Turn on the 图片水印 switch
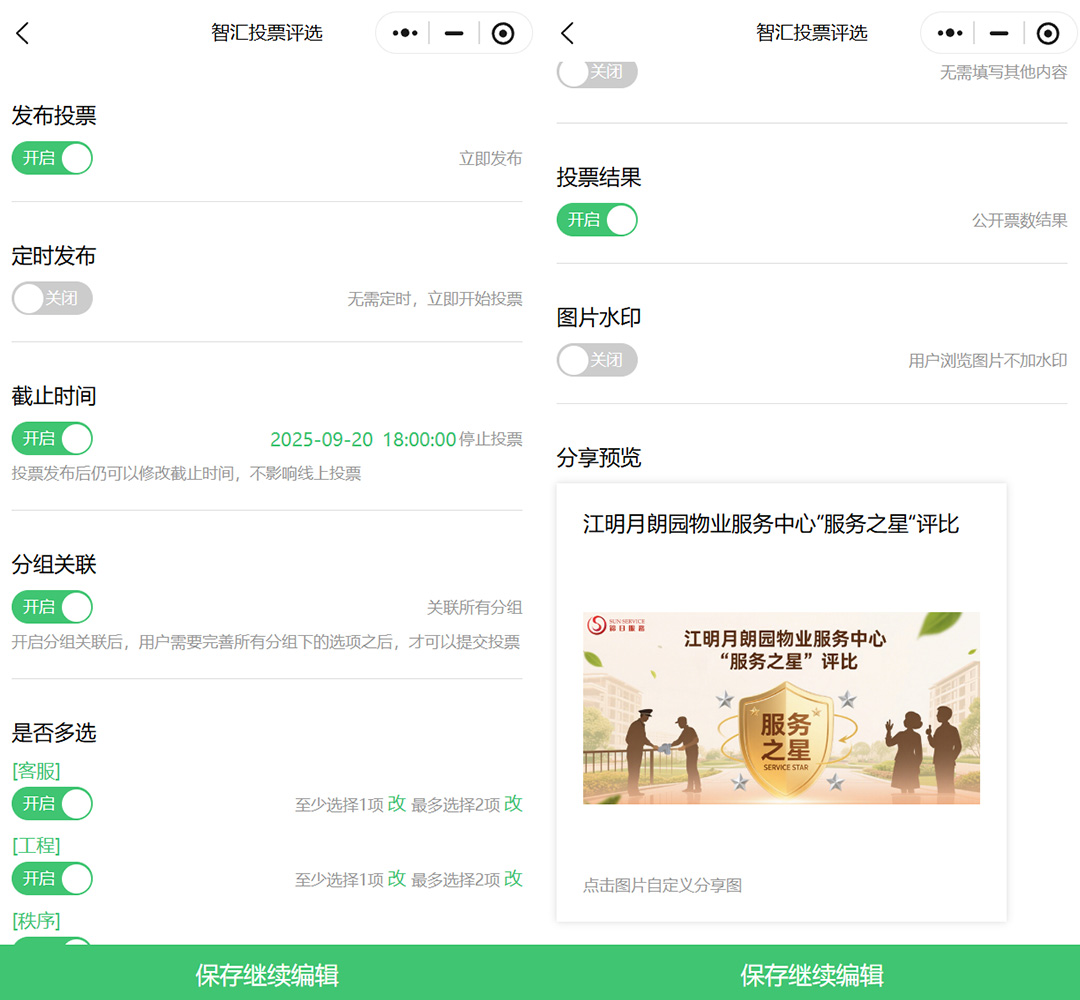The image size is (1080, 1000). pos(597,360)
